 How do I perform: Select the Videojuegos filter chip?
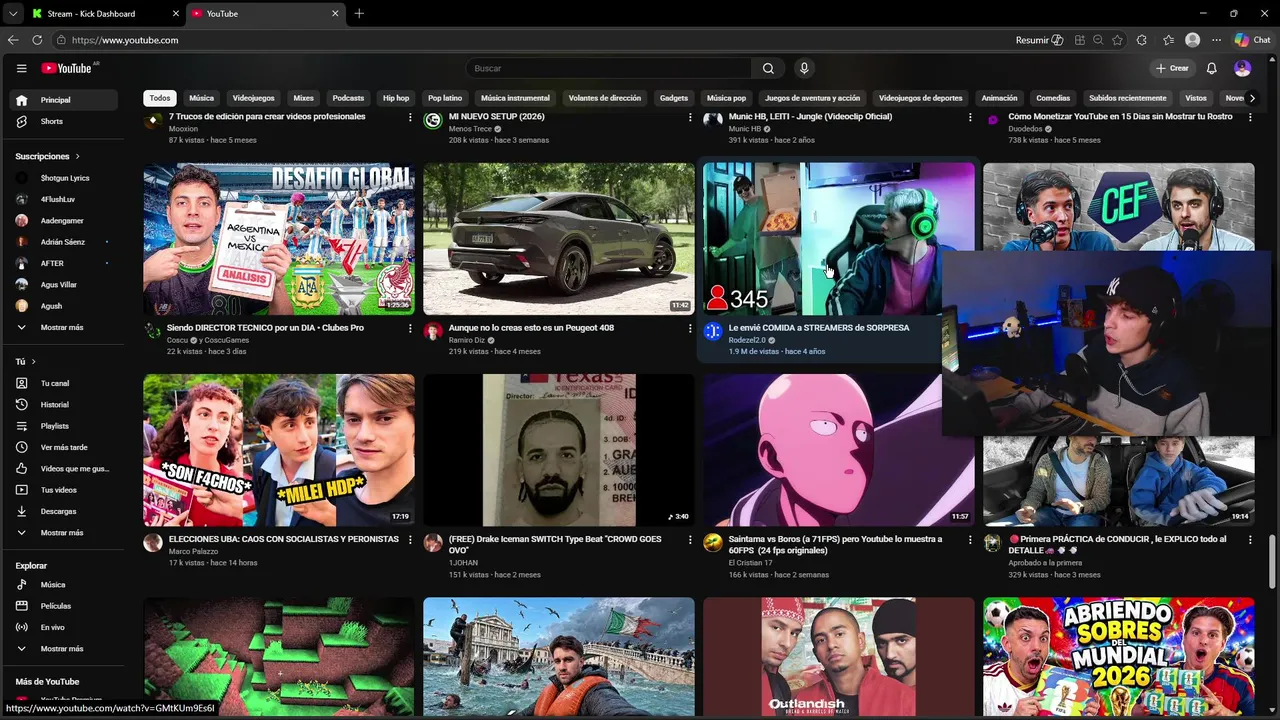253,98
